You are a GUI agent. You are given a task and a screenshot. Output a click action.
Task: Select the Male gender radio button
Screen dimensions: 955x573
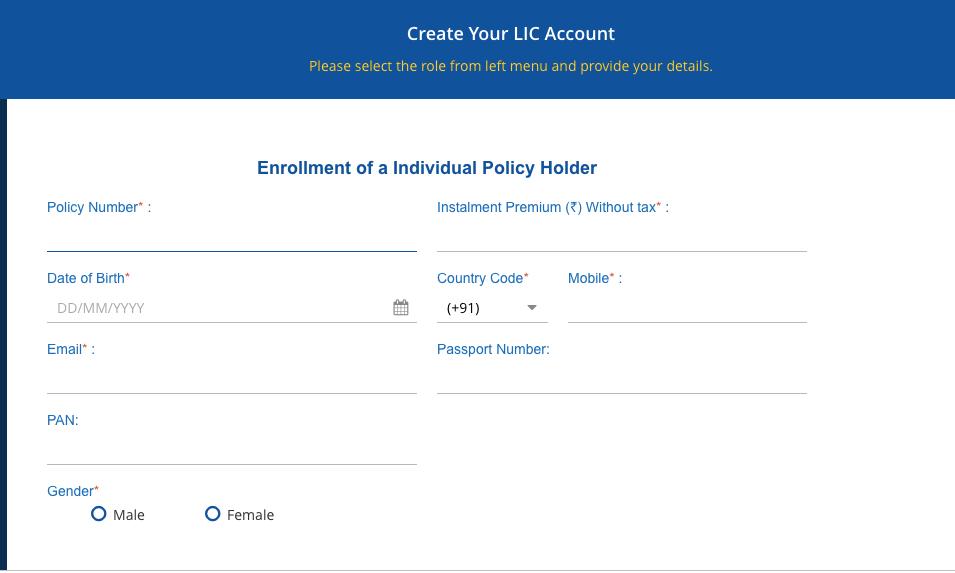99,514
